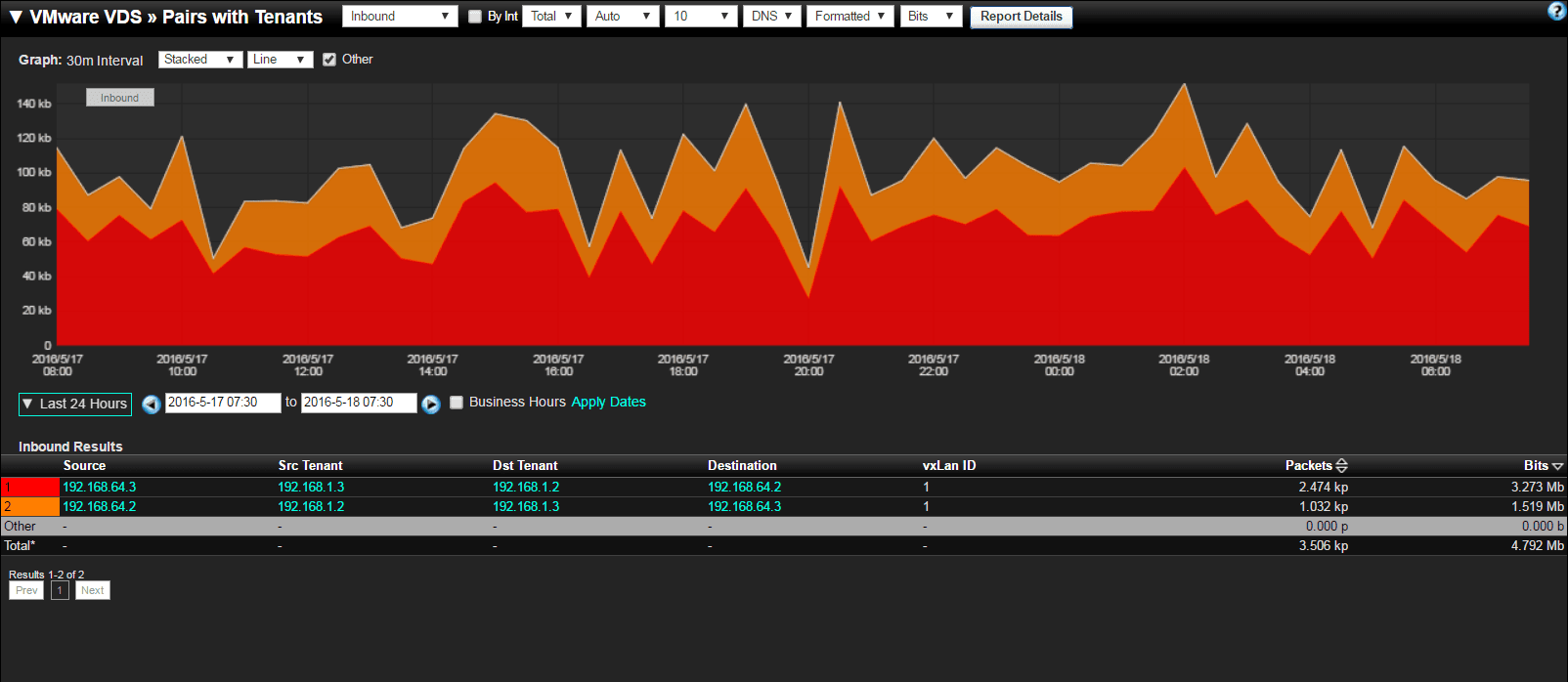Image resolution: width=1568 pixels, height=682 pixels.
Task: Open the Bits unit dropdown
Action: tap(932, 17)
